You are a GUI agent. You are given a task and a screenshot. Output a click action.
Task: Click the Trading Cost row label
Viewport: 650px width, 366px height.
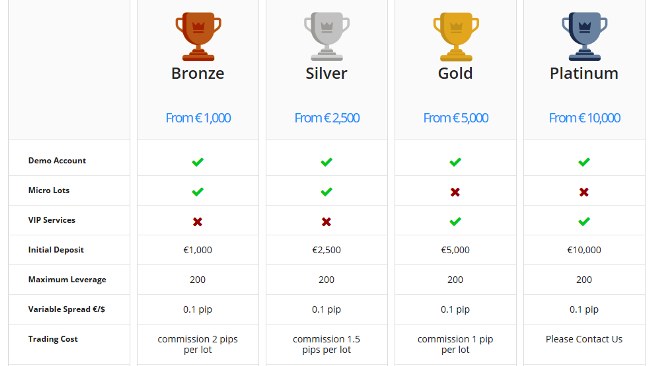[x=53, y=339]
